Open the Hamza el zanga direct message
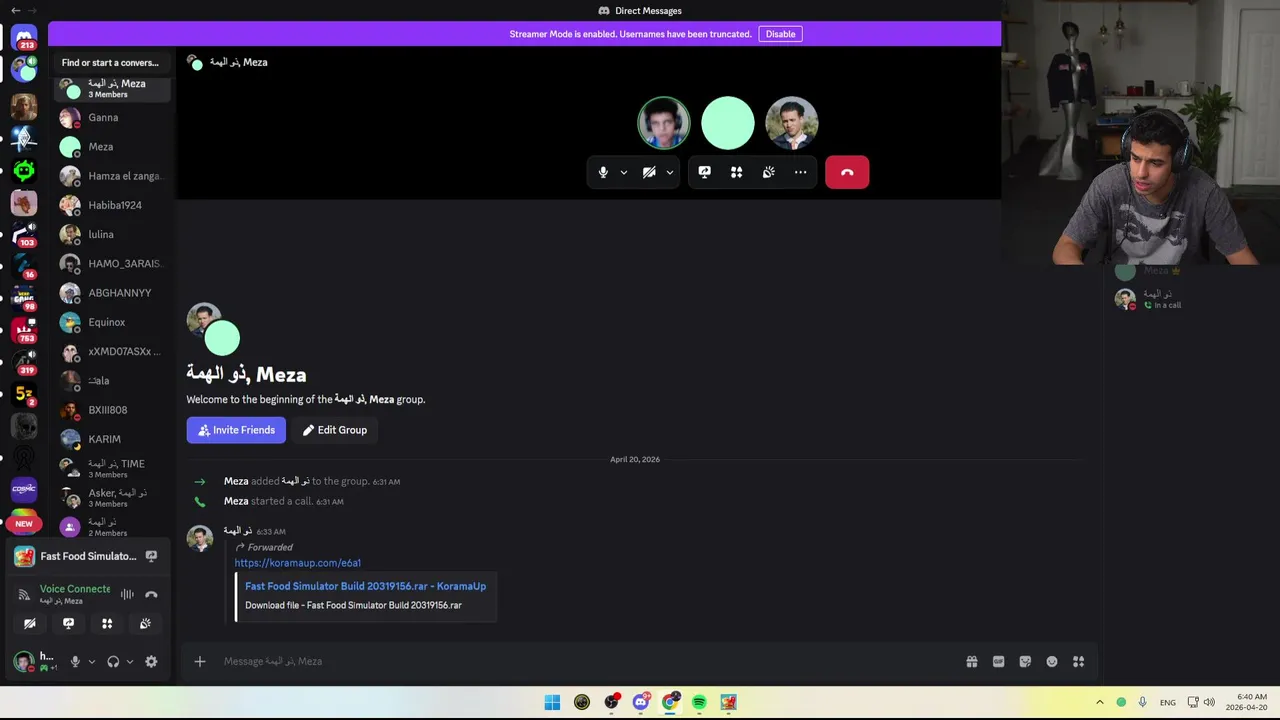The width and height of the screenshot is (1280, 720). coord(112,176)
